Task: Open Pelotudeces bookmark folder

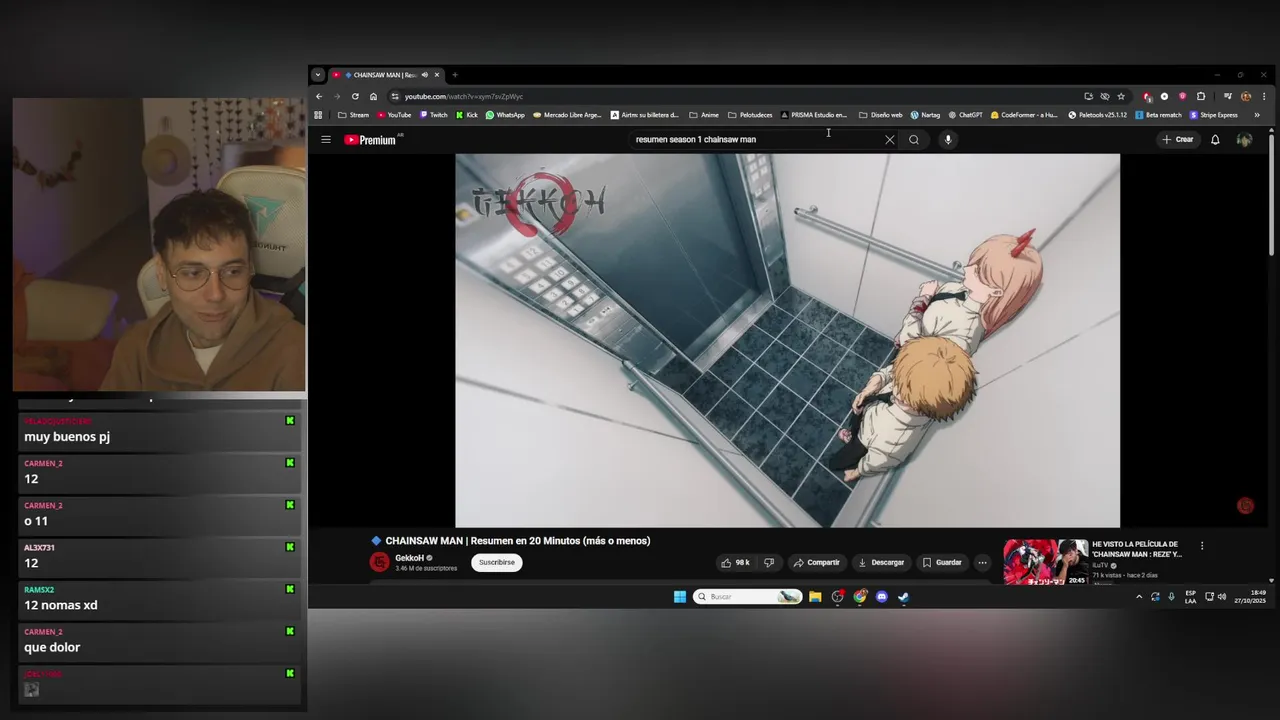Action: (x=750, y=115)
